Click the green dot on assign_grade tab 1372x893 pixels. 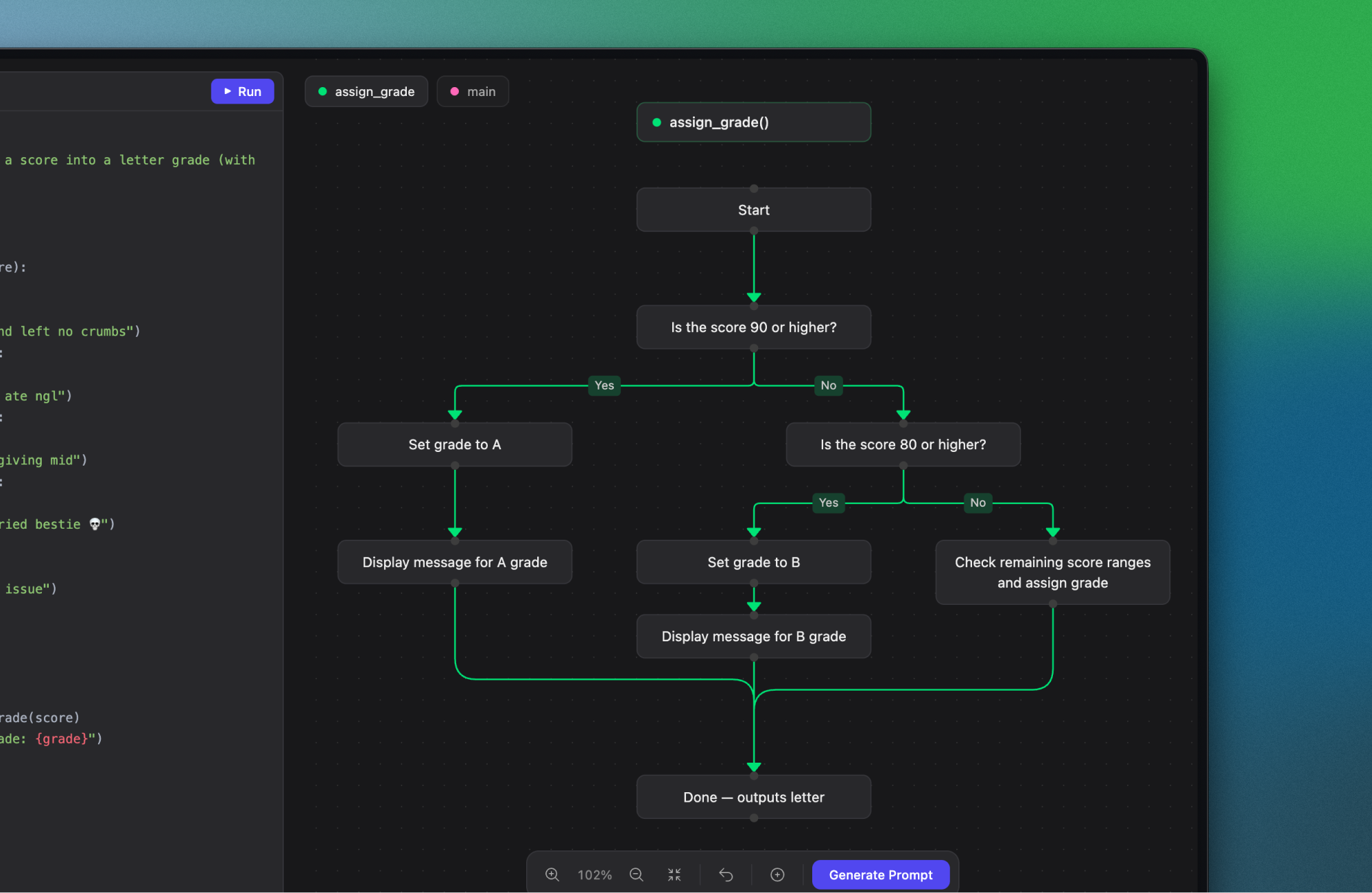[x=322, y=91]
